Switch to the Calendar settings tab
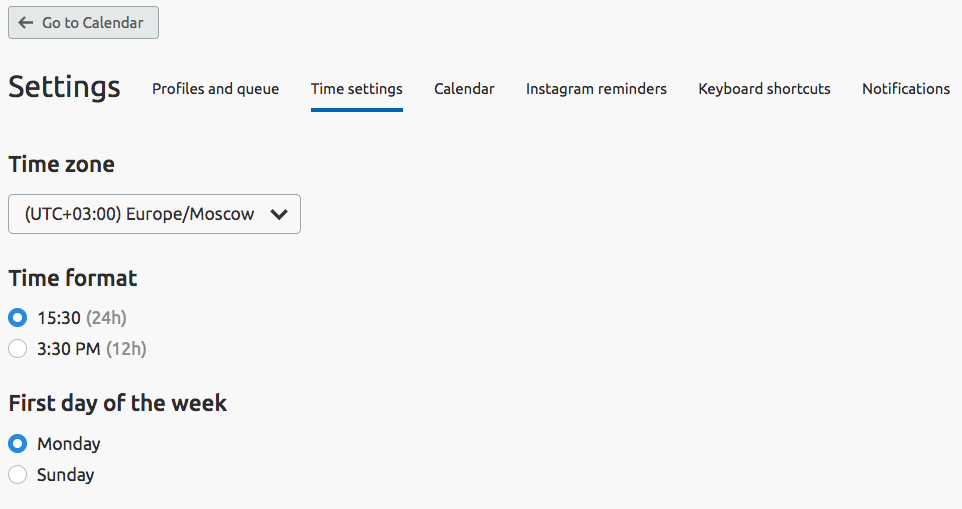 tap(464, 89)
